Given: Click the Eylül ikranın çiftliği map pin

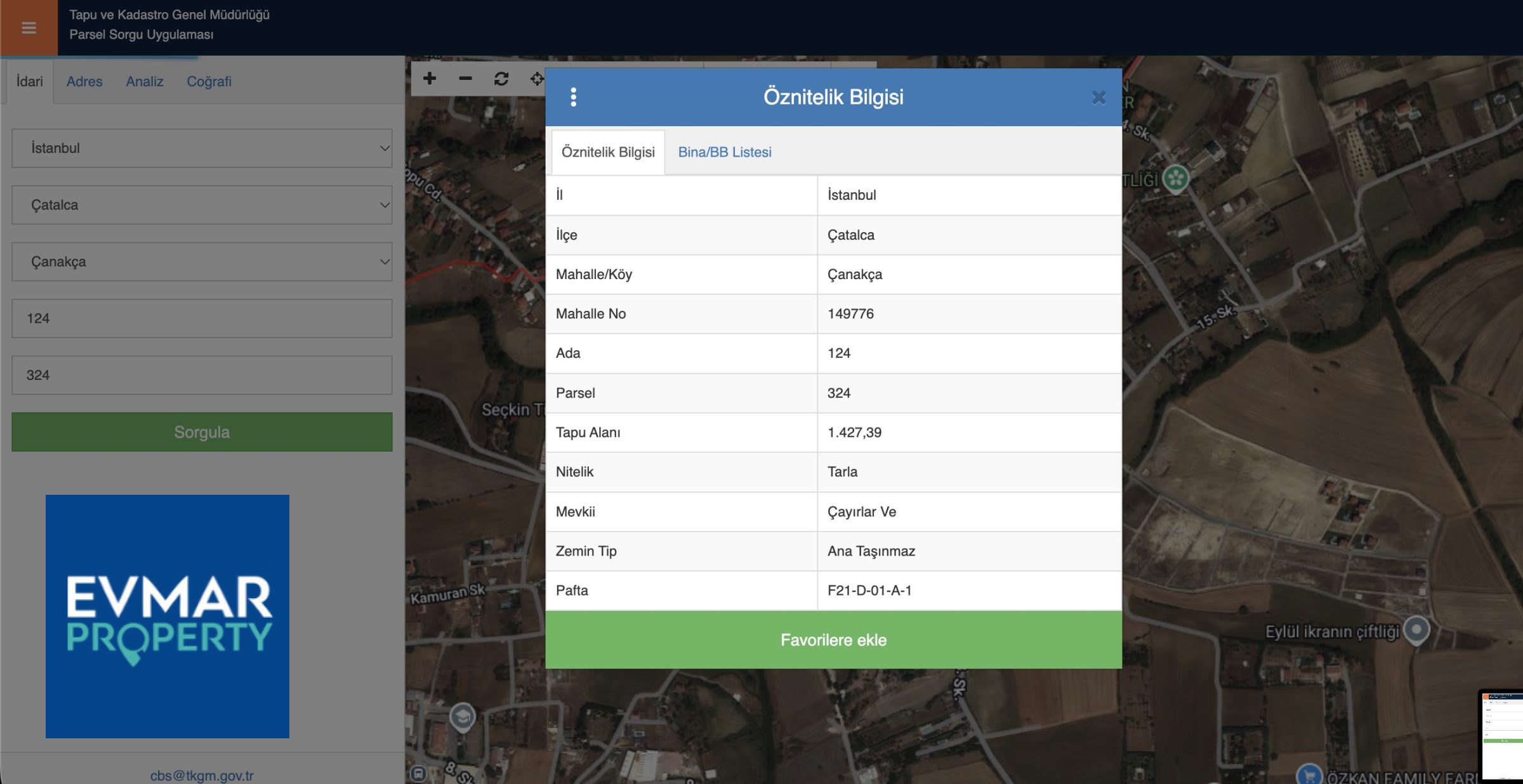Looking at the screenshot, I should [1416, 630].
